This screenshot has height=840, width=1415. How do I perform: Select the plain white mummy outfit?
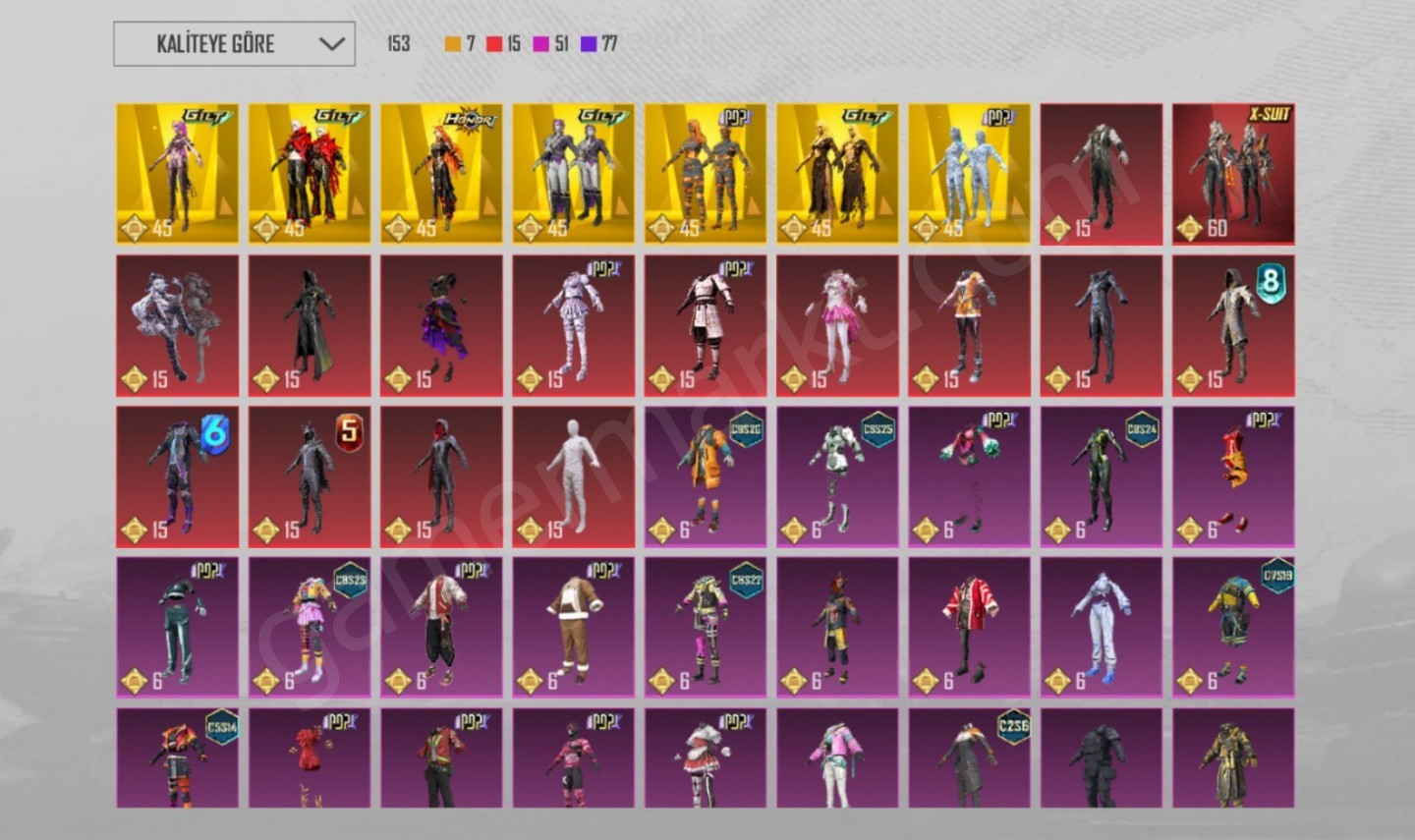click(573, 476)
